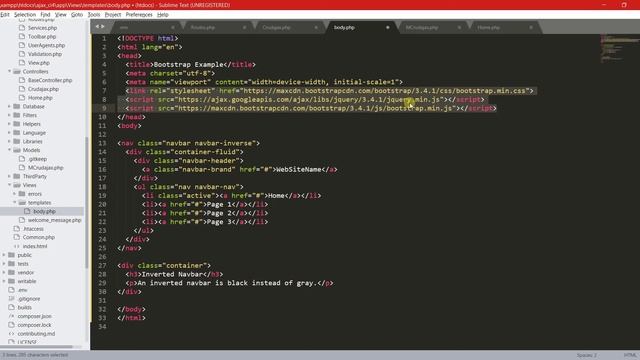The height and width of the screenshot is (360, 640).
Task: Select body.php in sidebar tree
Action: coord(44,211)
